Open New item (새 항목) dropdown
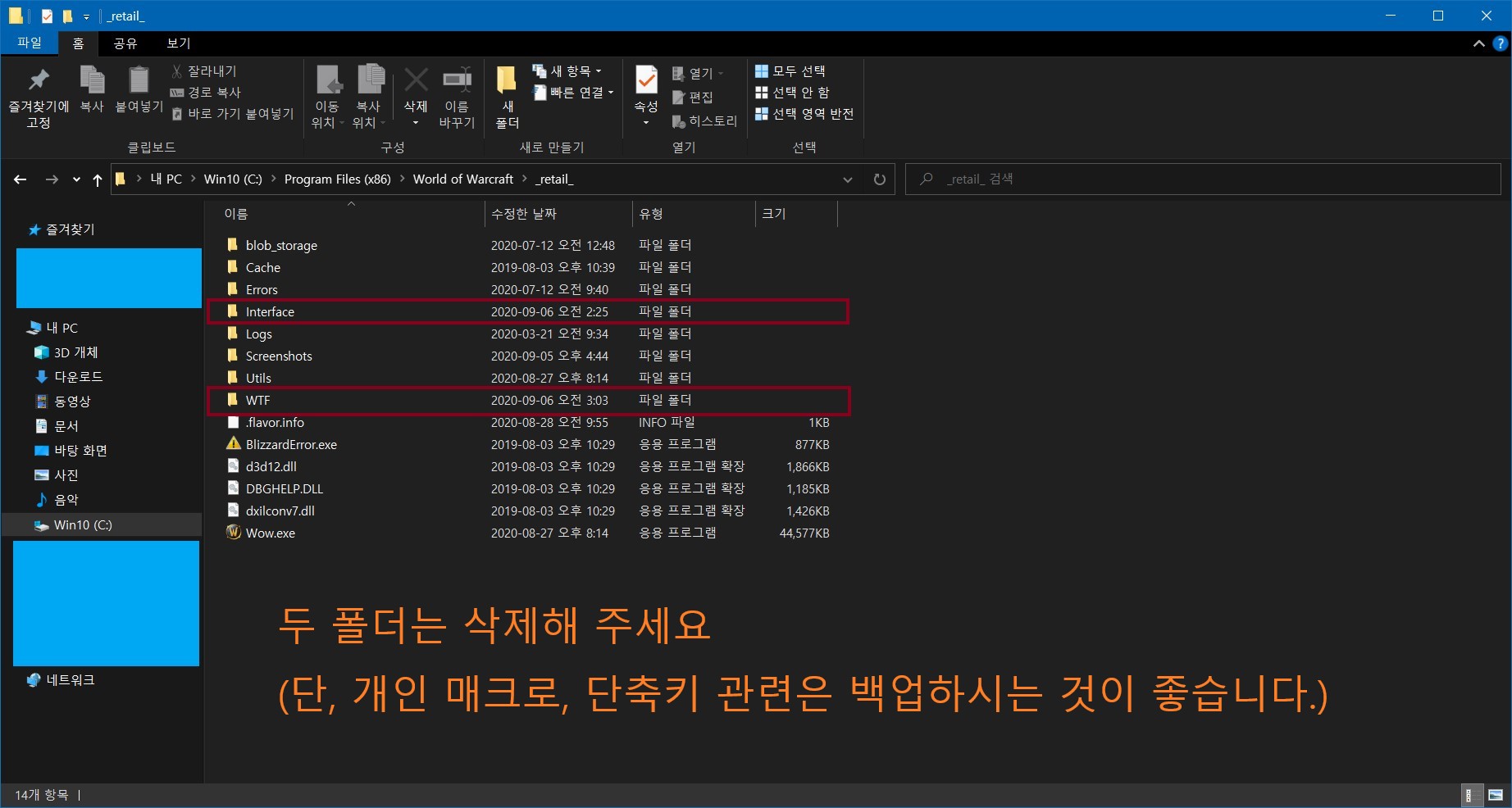The image size is (1512, 808). (567, 71)
